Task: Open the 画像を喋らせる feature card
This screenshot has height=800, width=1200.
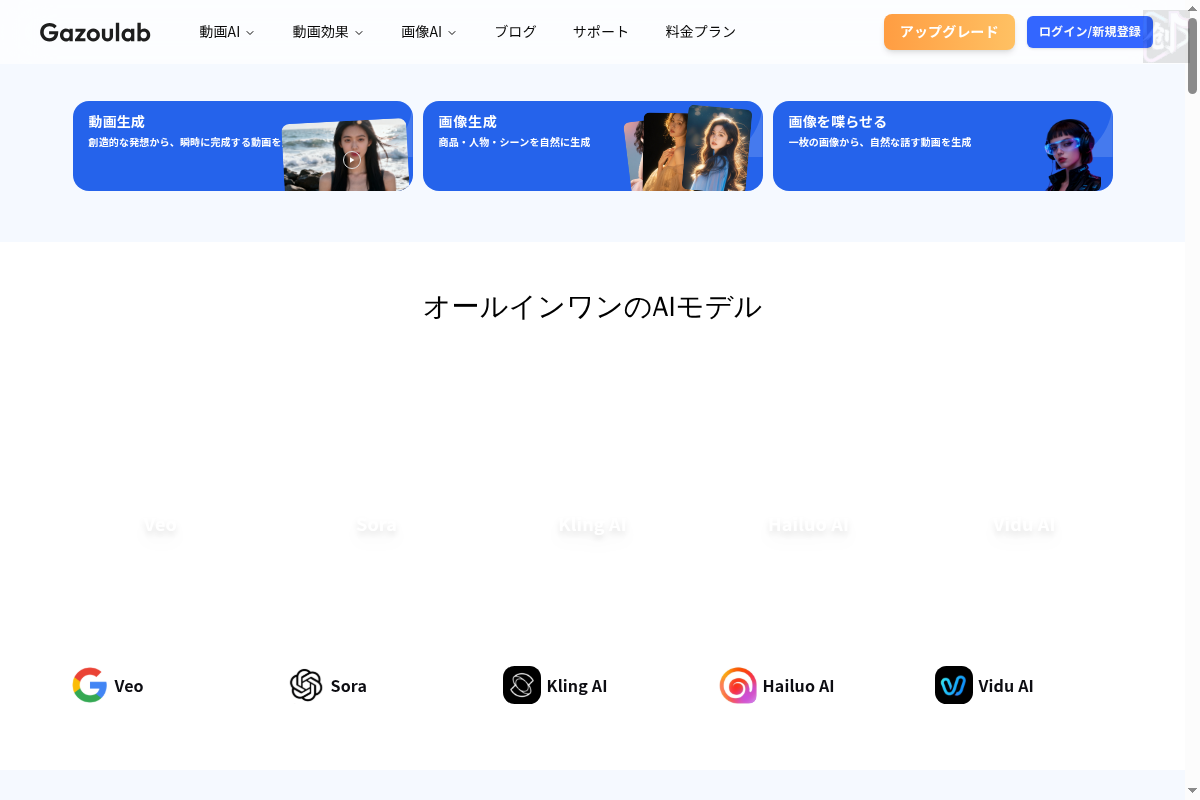Action: point(900,146)
